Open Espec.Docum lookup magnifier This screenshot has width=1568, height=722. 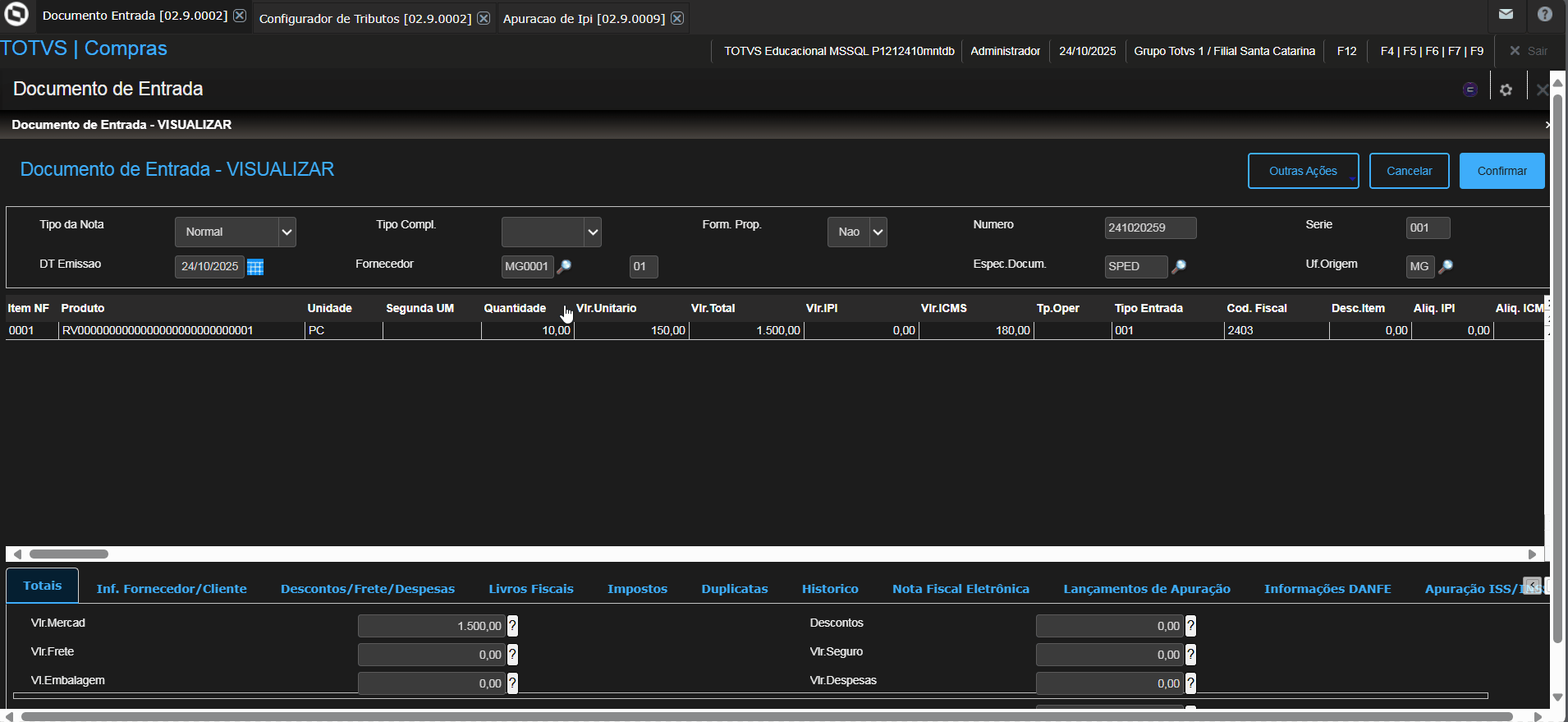[x=1179, y=266]
